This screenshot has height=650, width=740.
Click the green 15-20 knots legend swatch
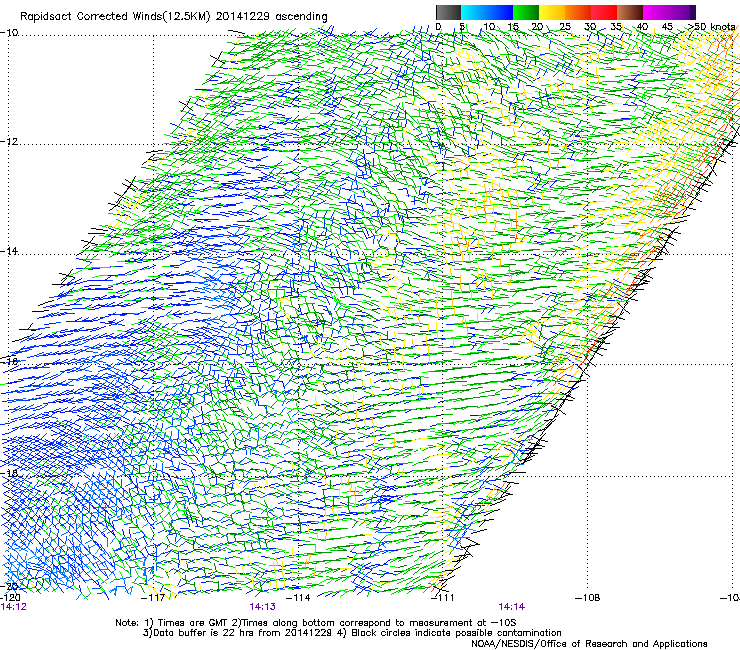(x=526, y=12)
